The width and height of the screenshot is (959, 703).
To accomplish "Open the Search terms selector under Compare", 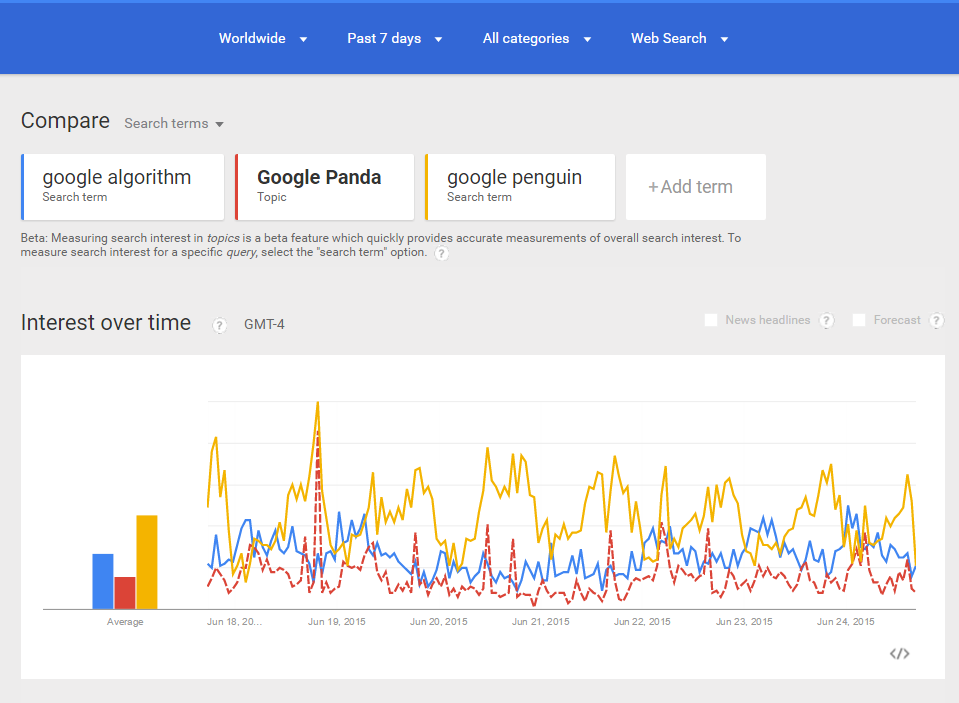I will (173, 123).
